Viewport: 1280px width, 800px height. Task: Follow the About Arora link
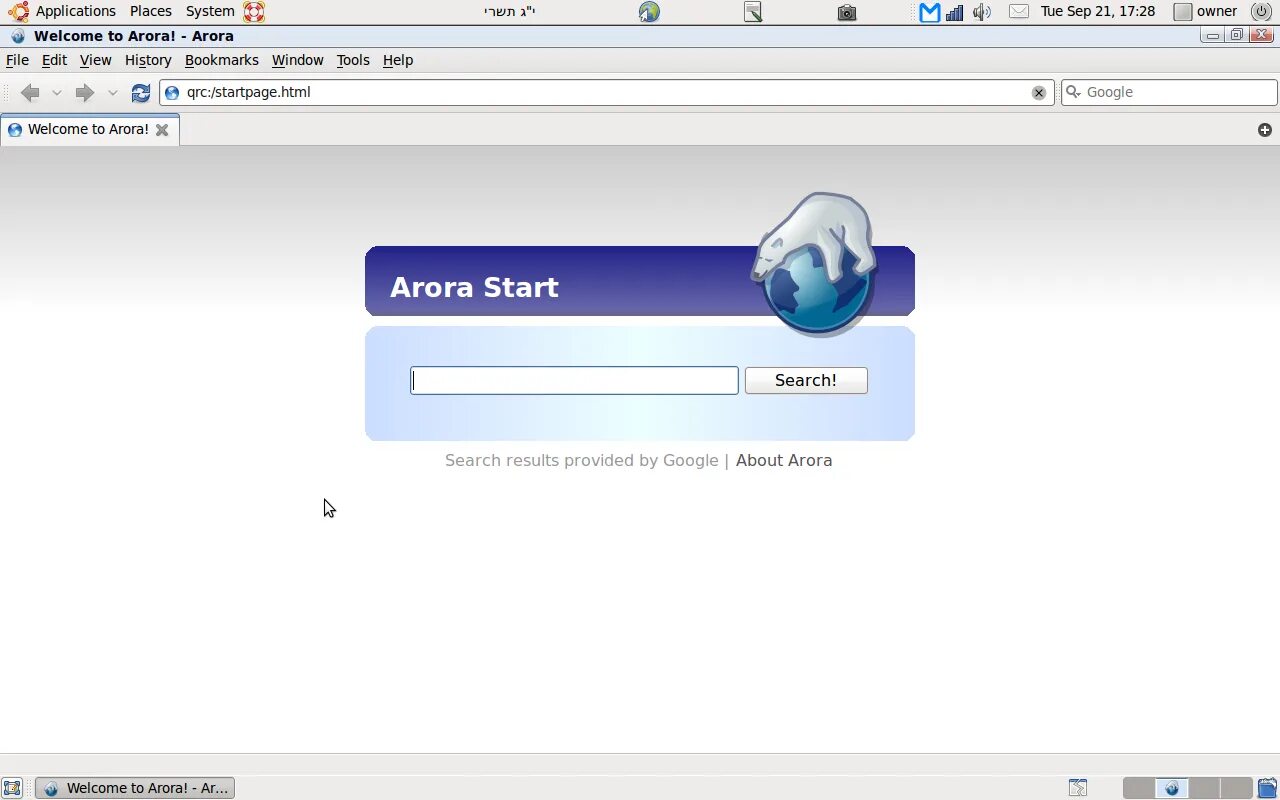(x=784, y=460)
